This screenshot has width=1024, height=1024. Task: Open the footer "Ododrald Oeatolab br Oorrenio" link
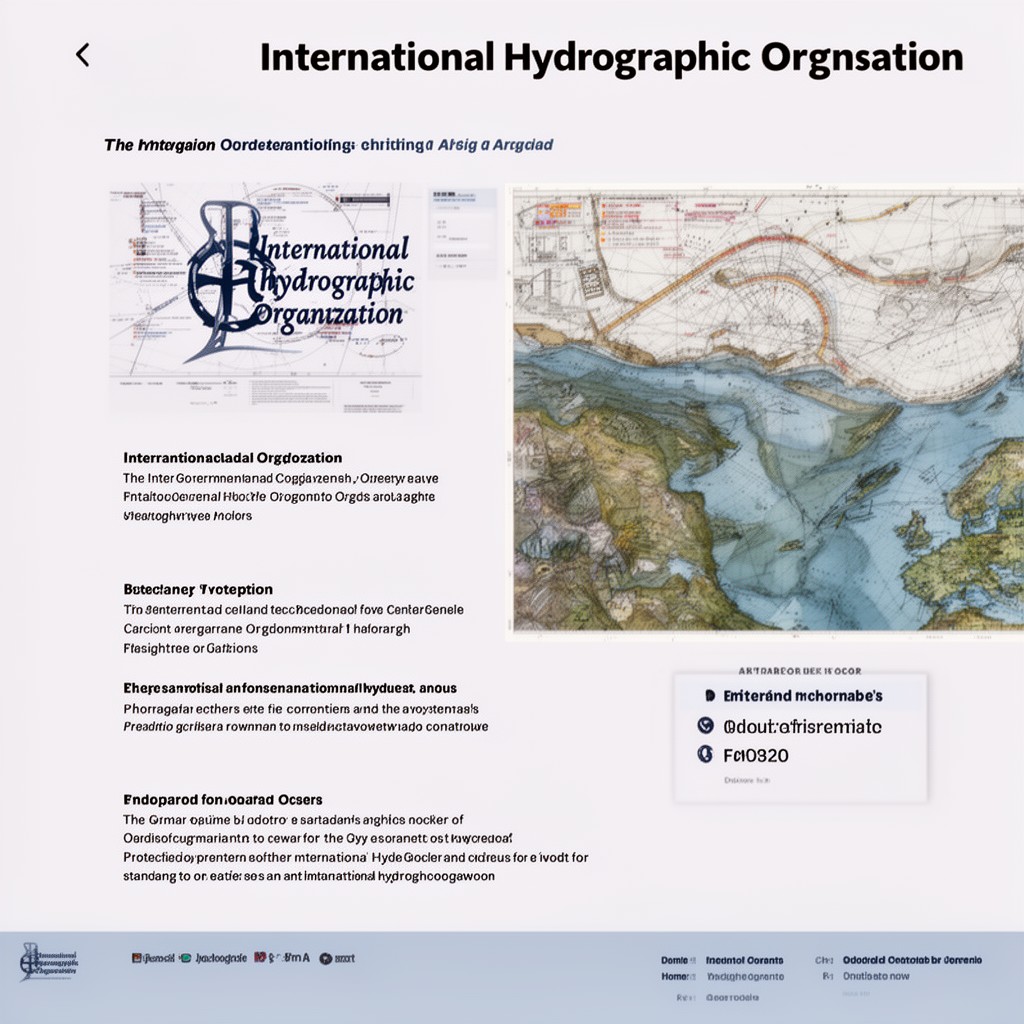click(x=912, y=959)
